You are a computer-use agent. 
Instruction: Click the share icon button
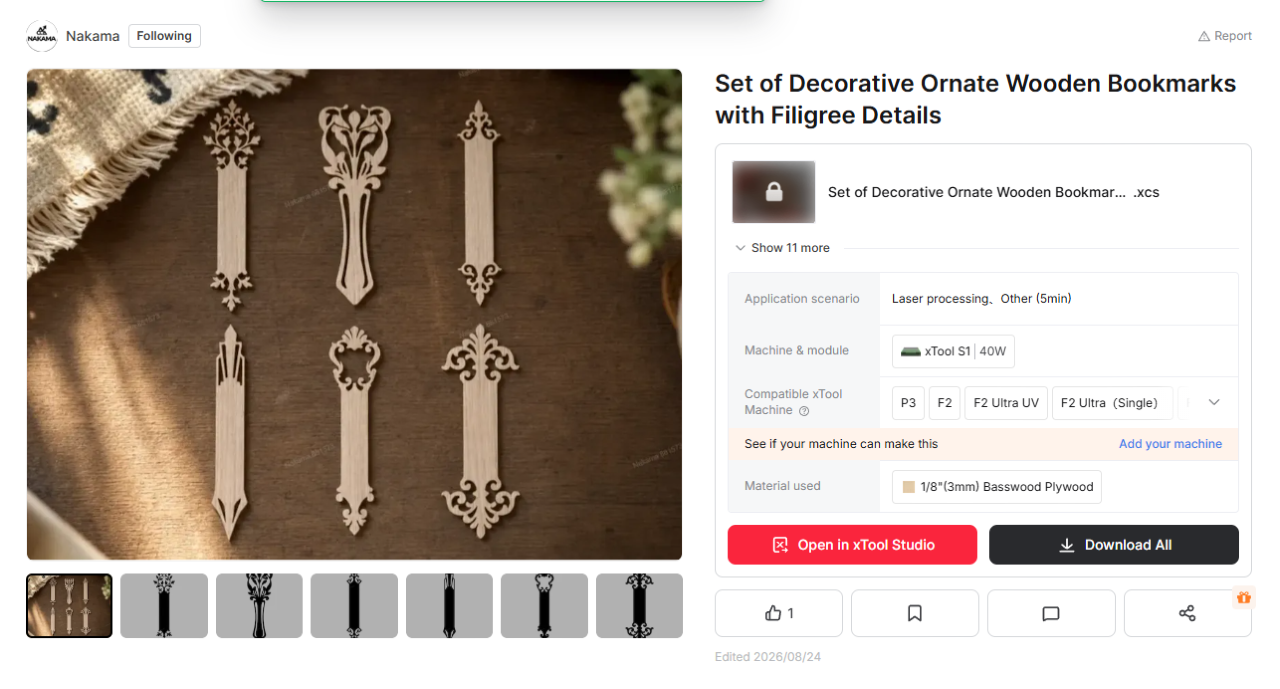pos(1187,613)
